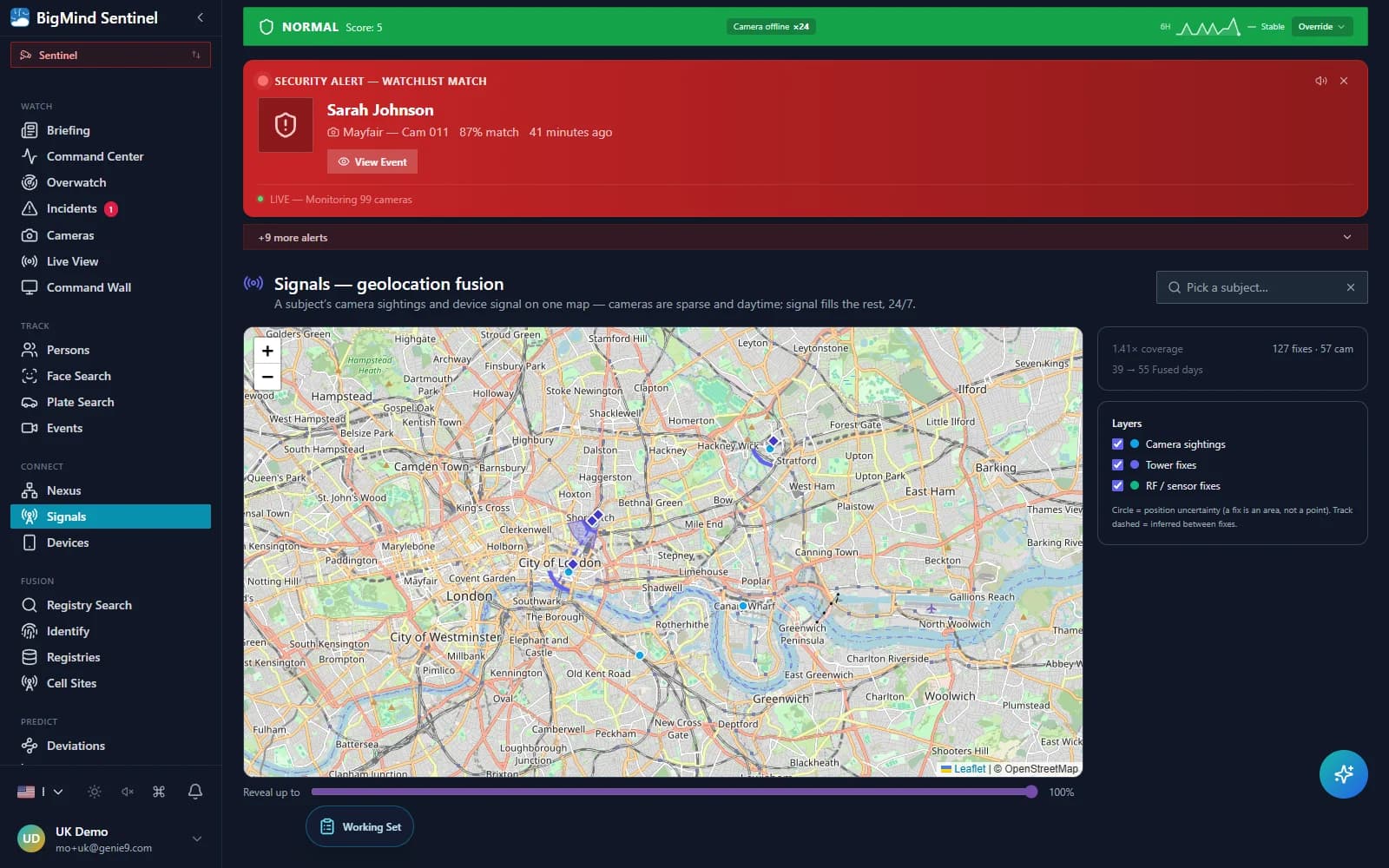Viewport: 1389px width, 868px height.
Task: Uncheck RF / sensor fixes layer
Action: click(1117, 485)
